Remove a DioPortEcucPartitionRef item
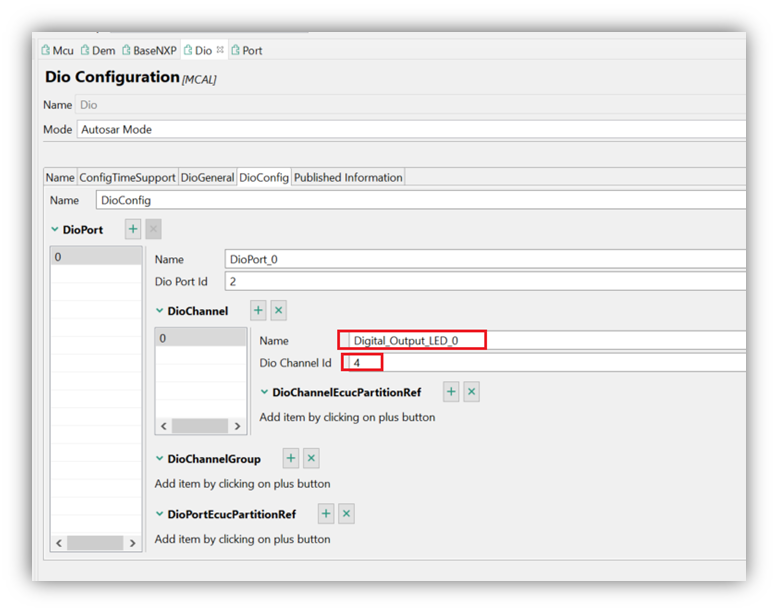Image resolution: width=778 pixels, height=613 pixels. pos(346,513)
